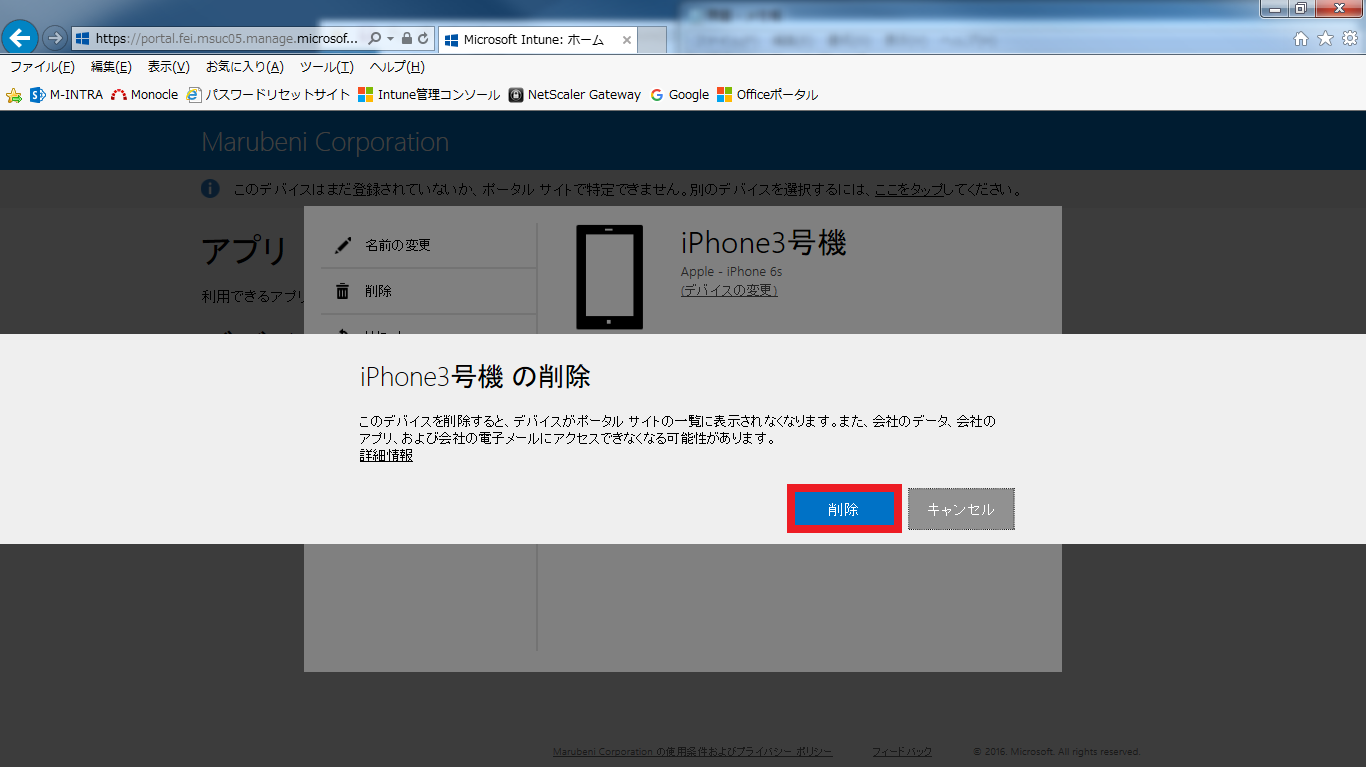The height and width of the screenshot is (768, 1366).
Task: Click the info icon beside the device notice
Action: tap(210, 188)
